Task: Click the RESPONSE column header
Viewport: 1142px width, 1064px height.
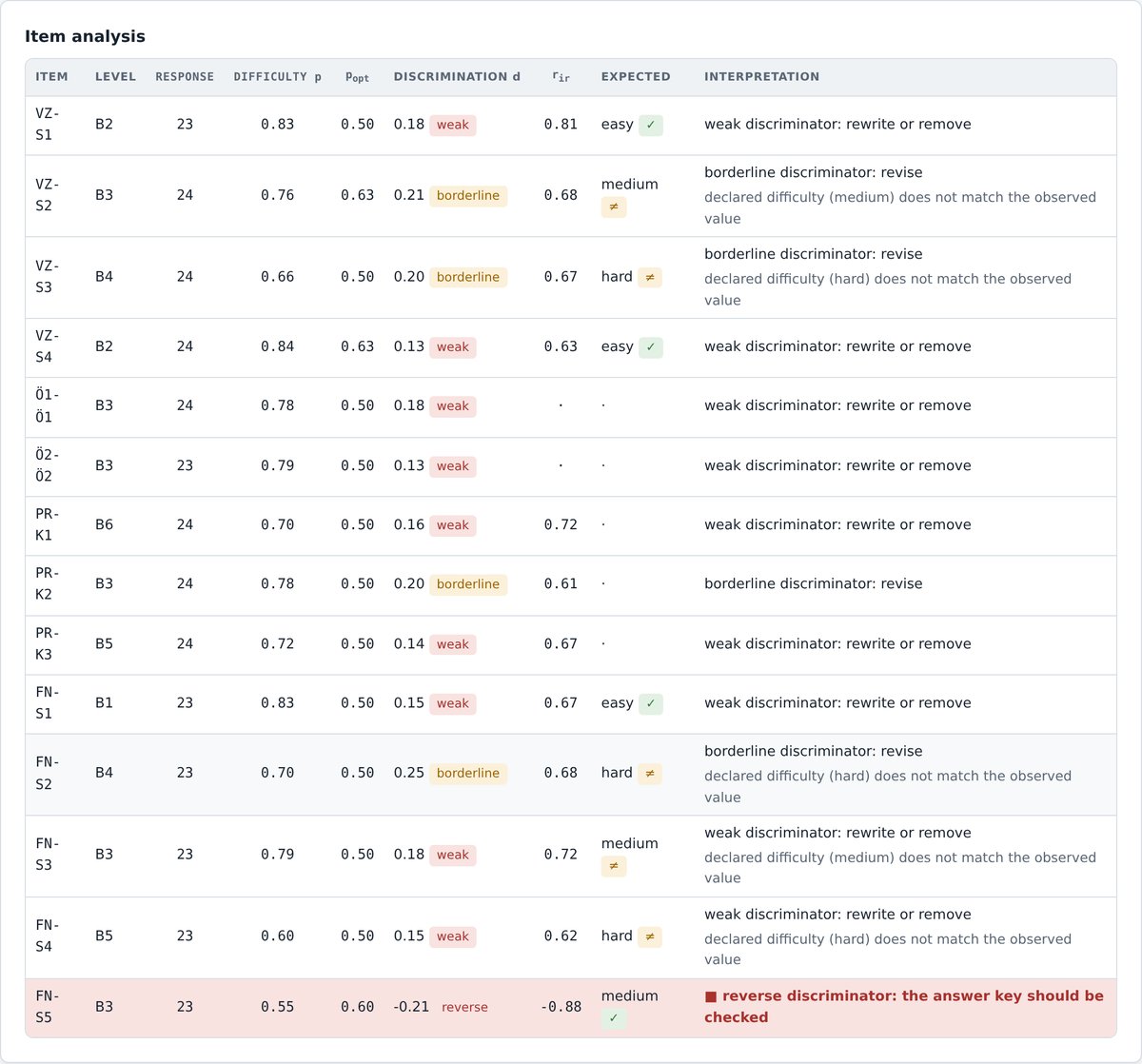Action: coord(185,77)
